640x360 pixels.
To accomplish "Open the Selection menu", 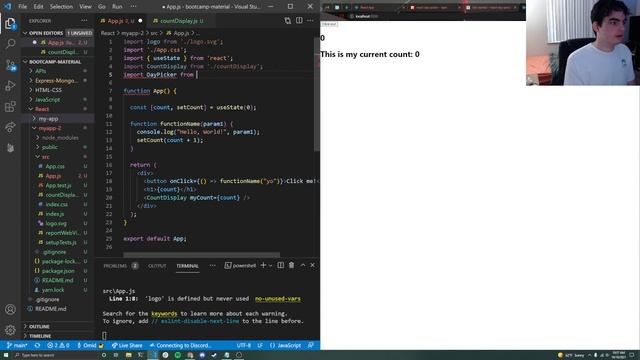I will (61, 7).
